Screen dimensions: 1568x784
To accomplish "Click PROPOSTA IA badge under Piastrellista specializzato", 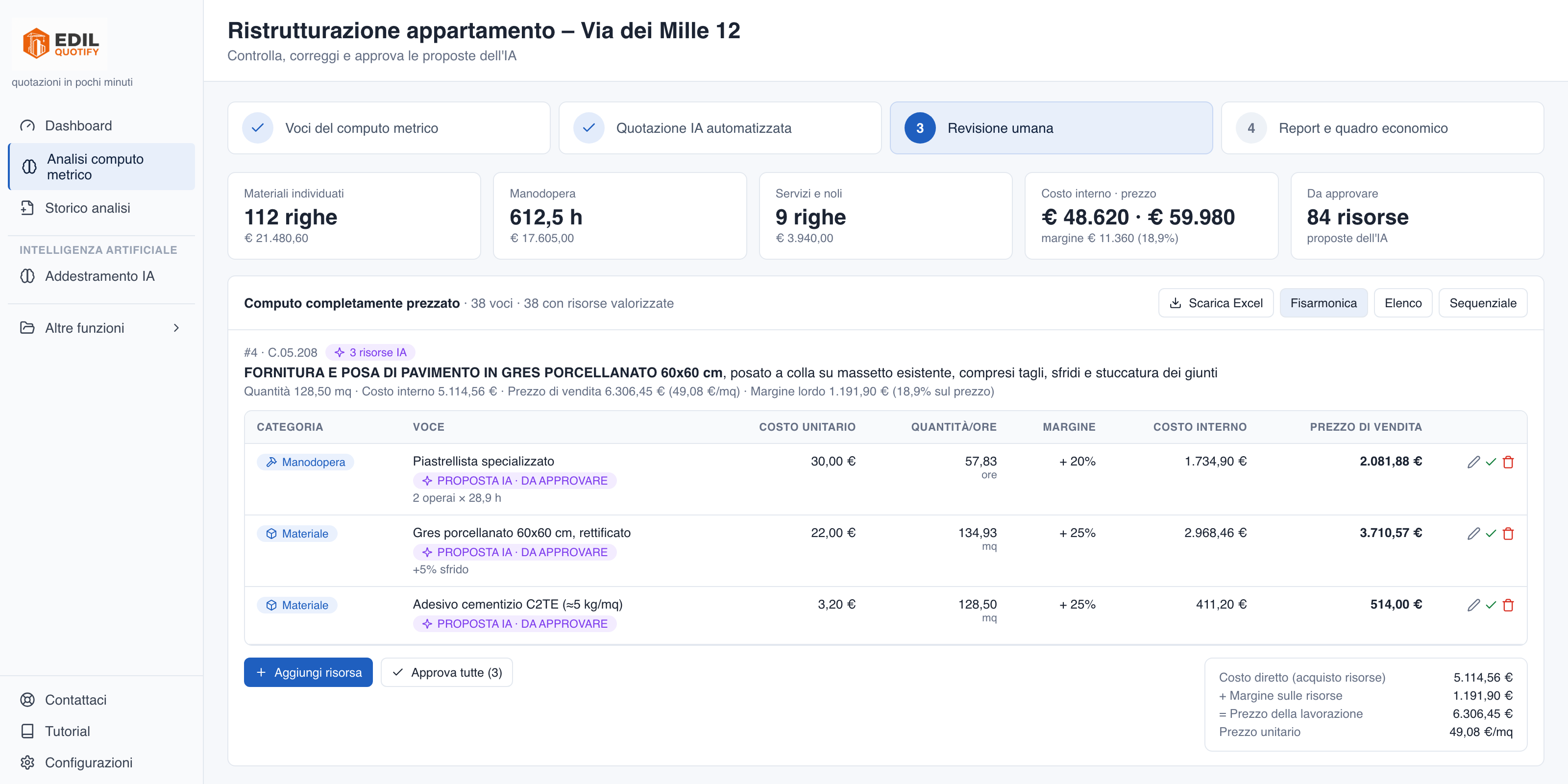I will pyautogui.click(x=514, y=481).
